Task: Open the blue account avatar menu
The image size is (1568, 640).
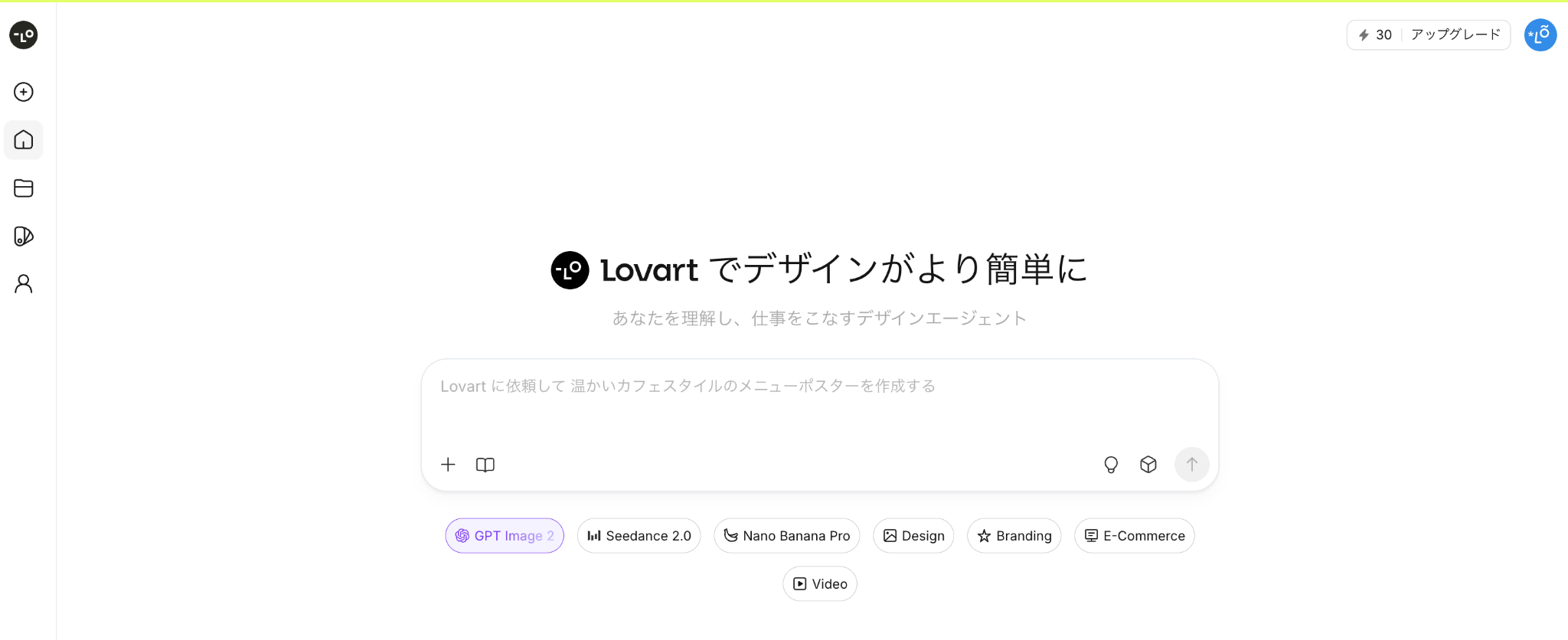Action: 1540,35
